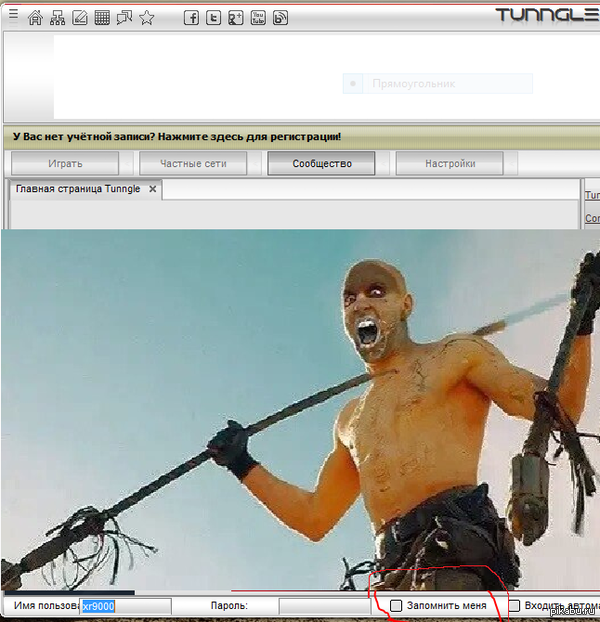Open Tunngle Facebook page icon
Image resolution: width=600 pixels, height=622 pixels.
coord(191,17)
